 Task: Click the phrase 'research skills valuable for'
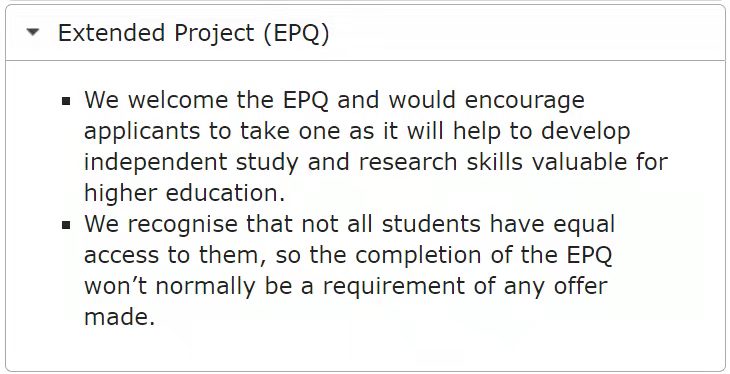pos(514,162)
